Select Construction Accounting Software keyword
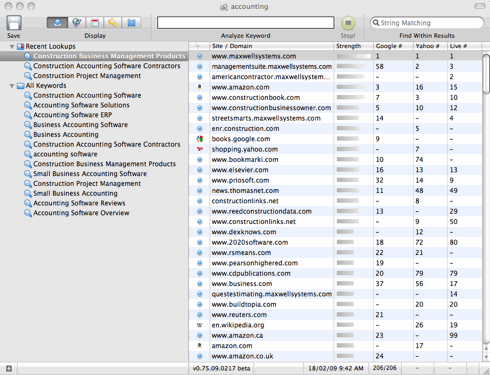490x375 pixels. coord(87,95)
